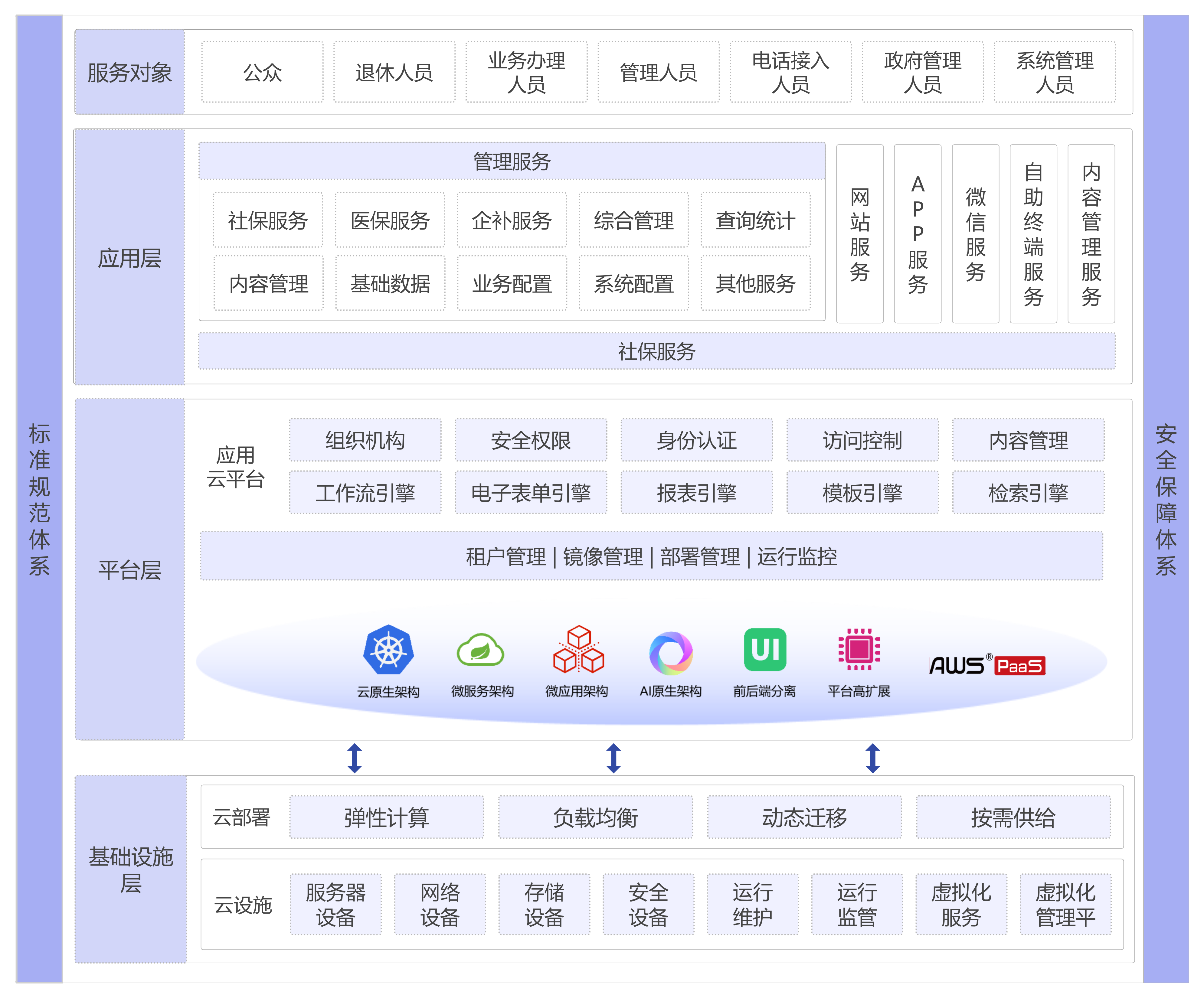
Task: Click the 弹性计算 box
Action: pos(386,817)
